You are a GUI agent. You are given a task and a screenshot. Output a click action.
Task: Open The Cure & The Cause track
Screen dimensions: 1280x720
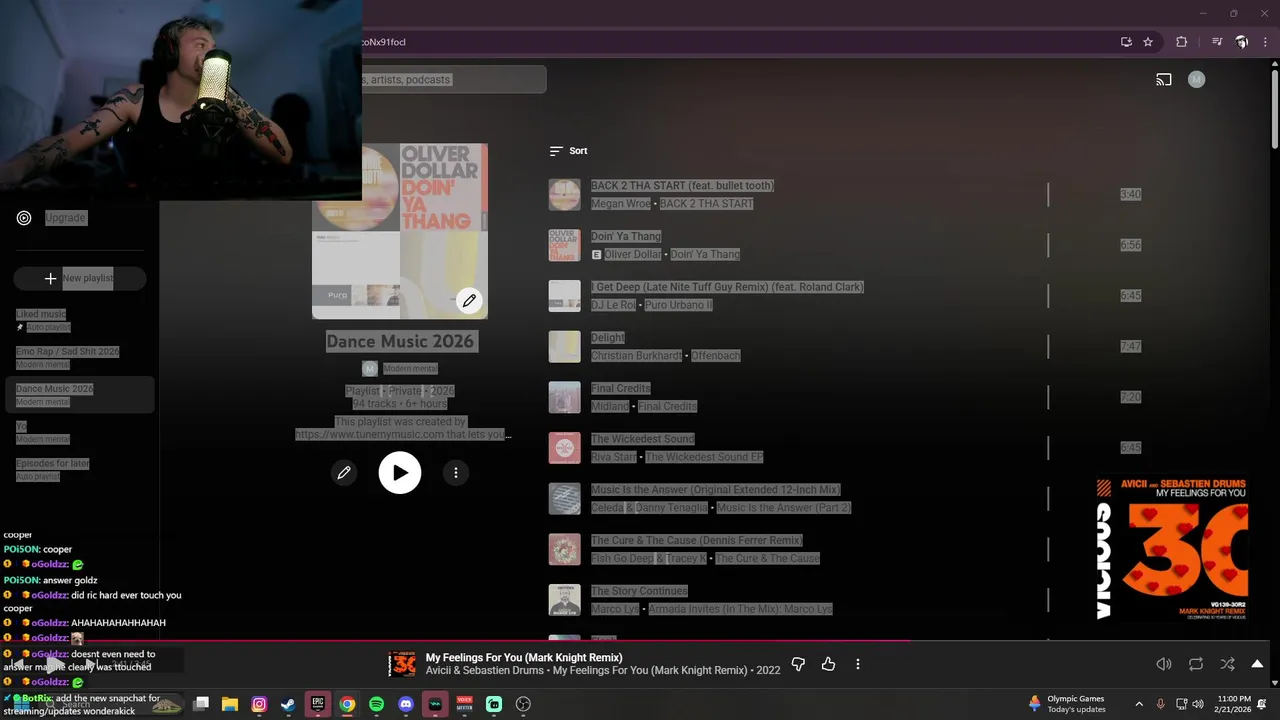coord(696,541)
